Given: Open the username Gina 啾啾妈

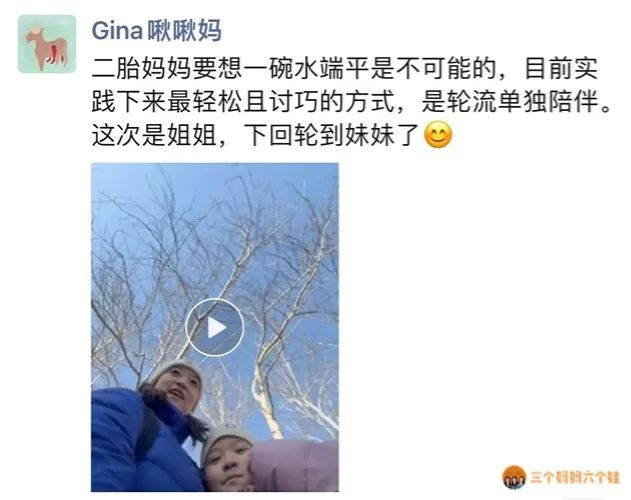Looking at the screenshot, I should (x=157, y=30).
